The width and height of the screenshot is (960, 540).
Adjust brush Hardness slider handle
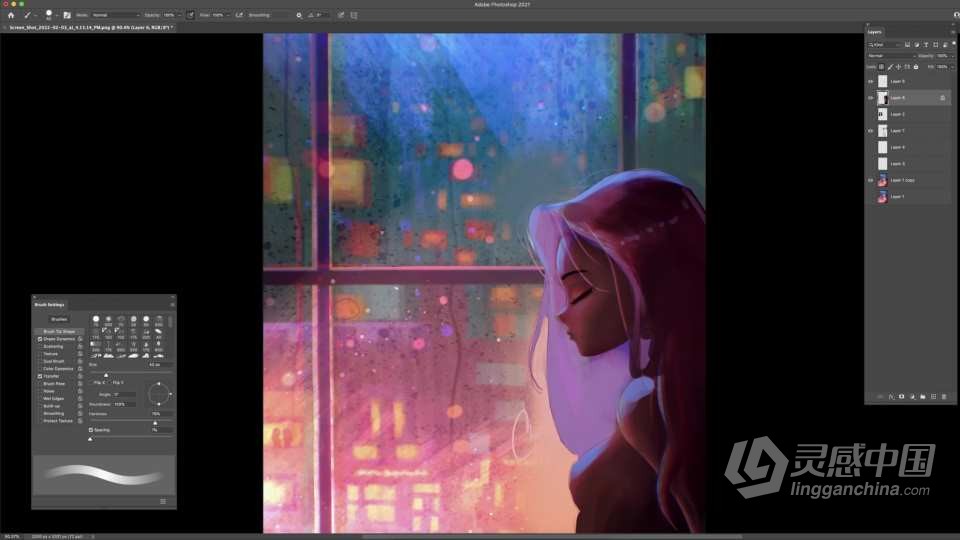pyautogui.click(x=155, y=422)
